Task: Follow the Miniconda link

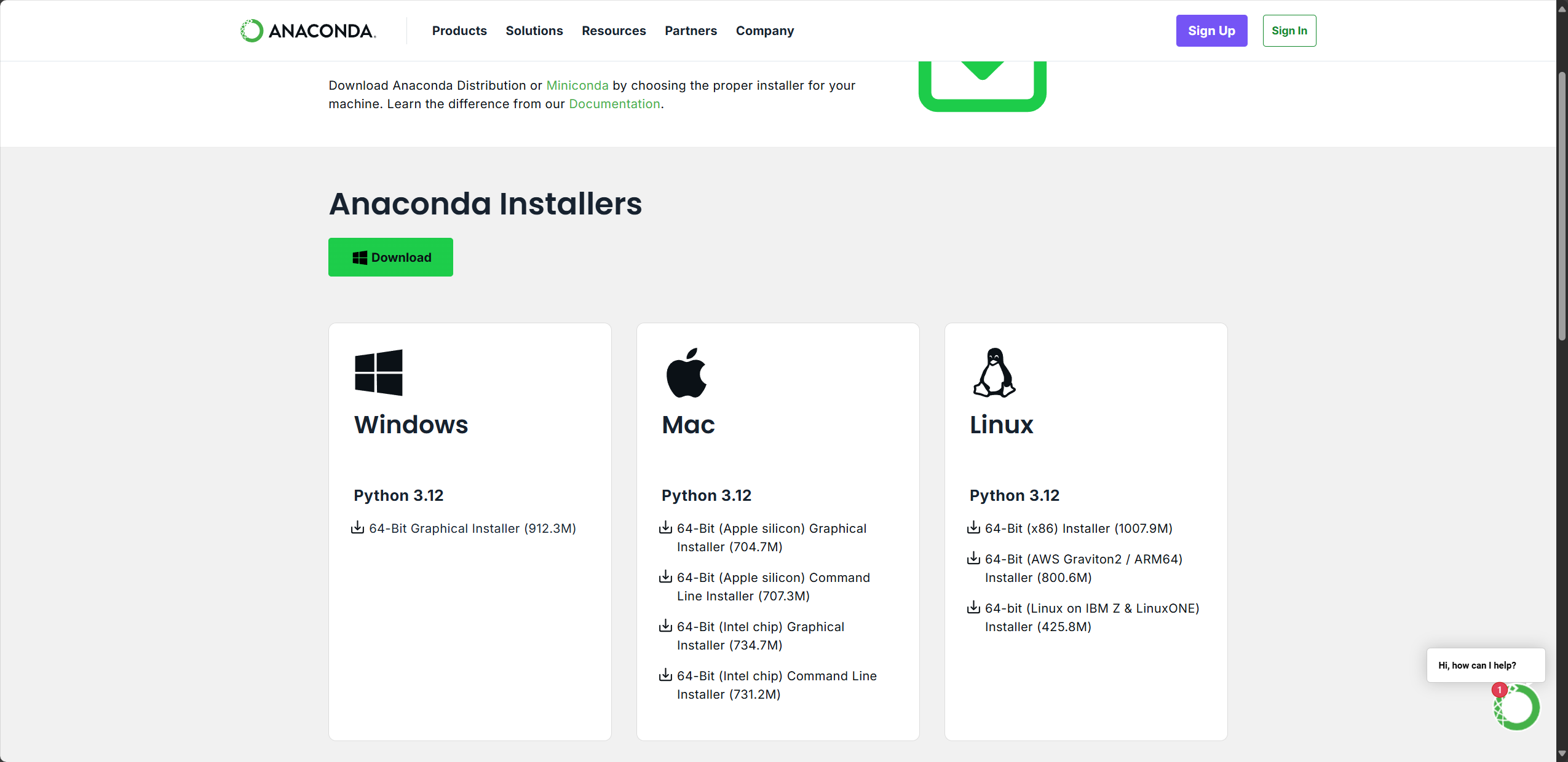Action: [577, 85]
